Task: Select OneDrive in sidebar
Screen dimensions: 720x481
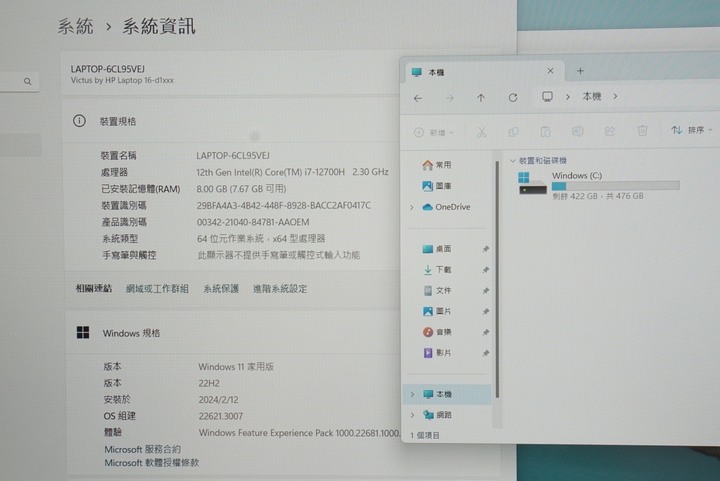Action: [446, 207]
